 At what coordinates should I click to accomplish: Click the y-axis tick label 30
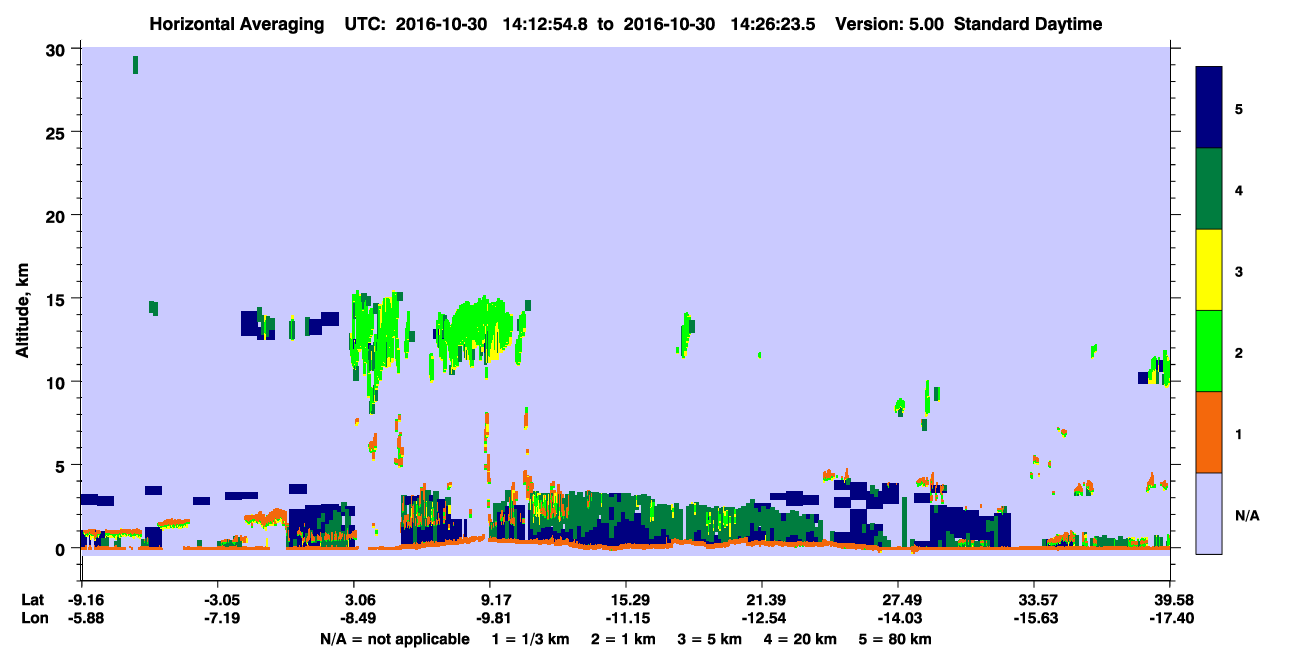(58, 49)
